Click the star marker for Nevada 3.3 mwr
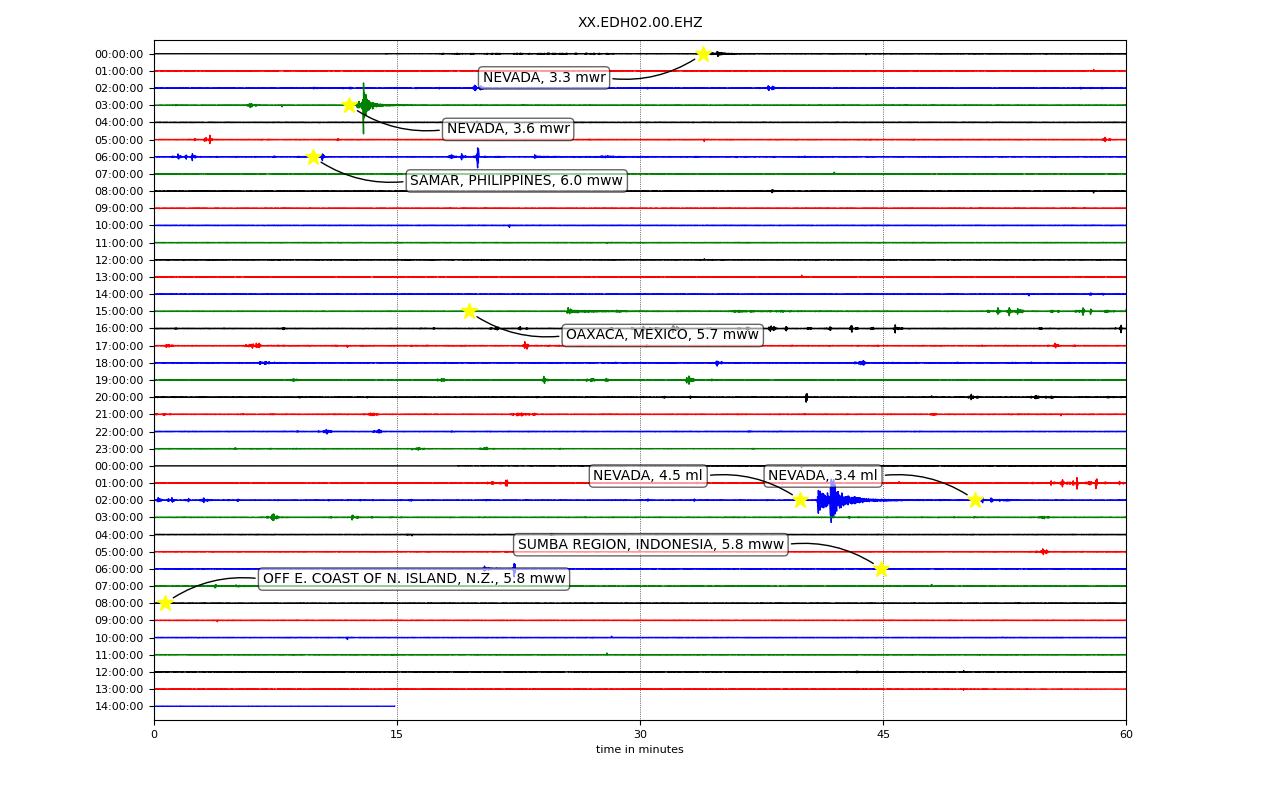Screen dimensions: 1280x800 (703, 54)
